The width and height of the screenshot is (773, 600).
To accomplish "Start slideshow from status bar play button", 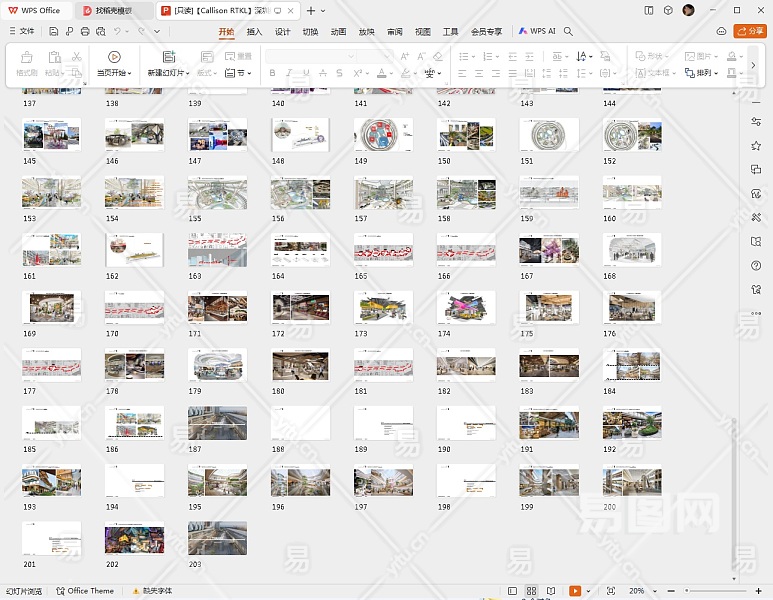I will click(575, 591).
